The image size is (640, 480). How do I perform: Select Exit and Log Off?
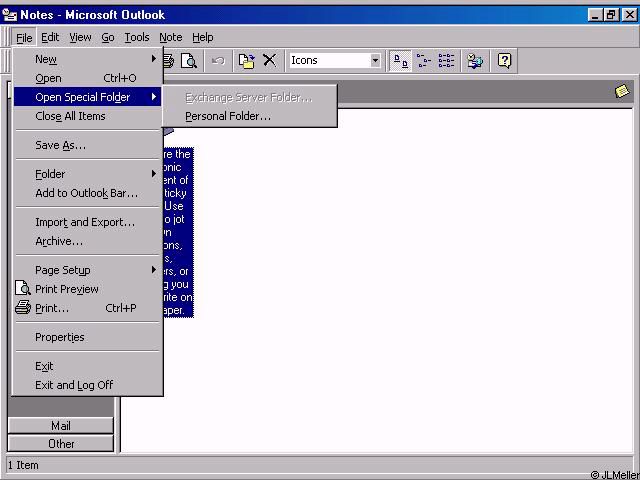tap(87, 385)
